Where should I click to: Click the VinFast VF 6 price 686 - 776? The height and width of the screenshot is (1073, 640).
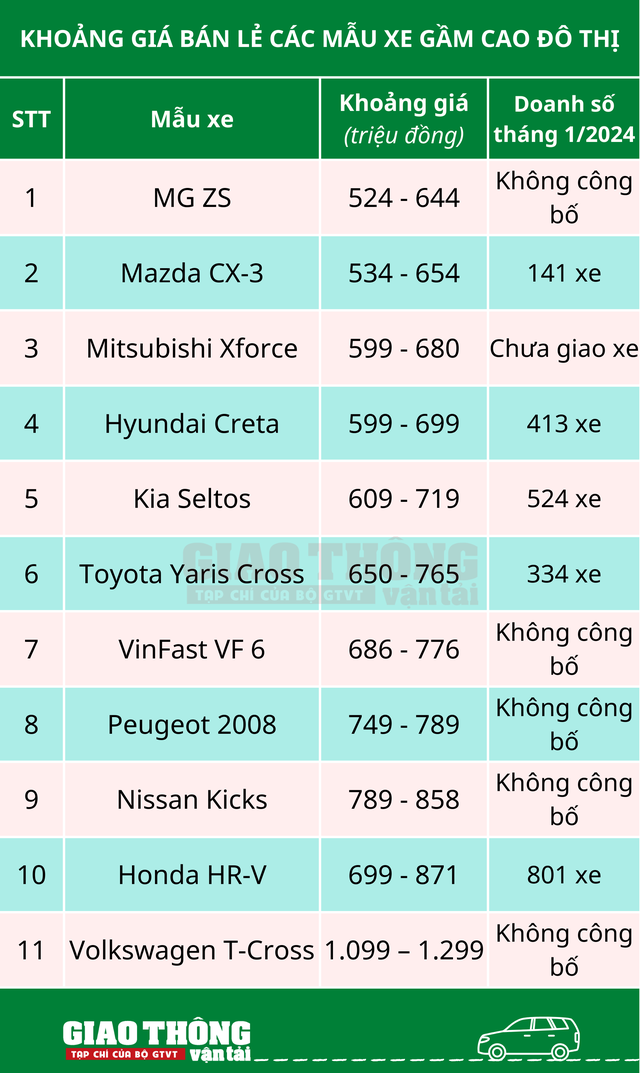click(x=404, y=650)
